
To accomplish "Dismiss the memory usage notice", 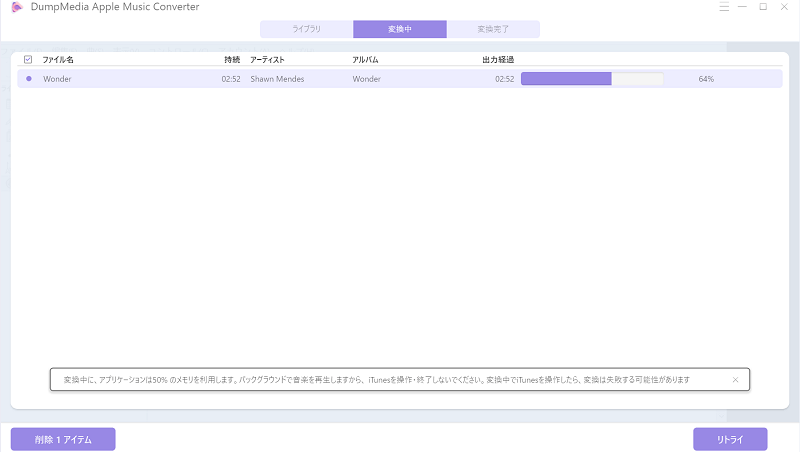I will 735,380.
